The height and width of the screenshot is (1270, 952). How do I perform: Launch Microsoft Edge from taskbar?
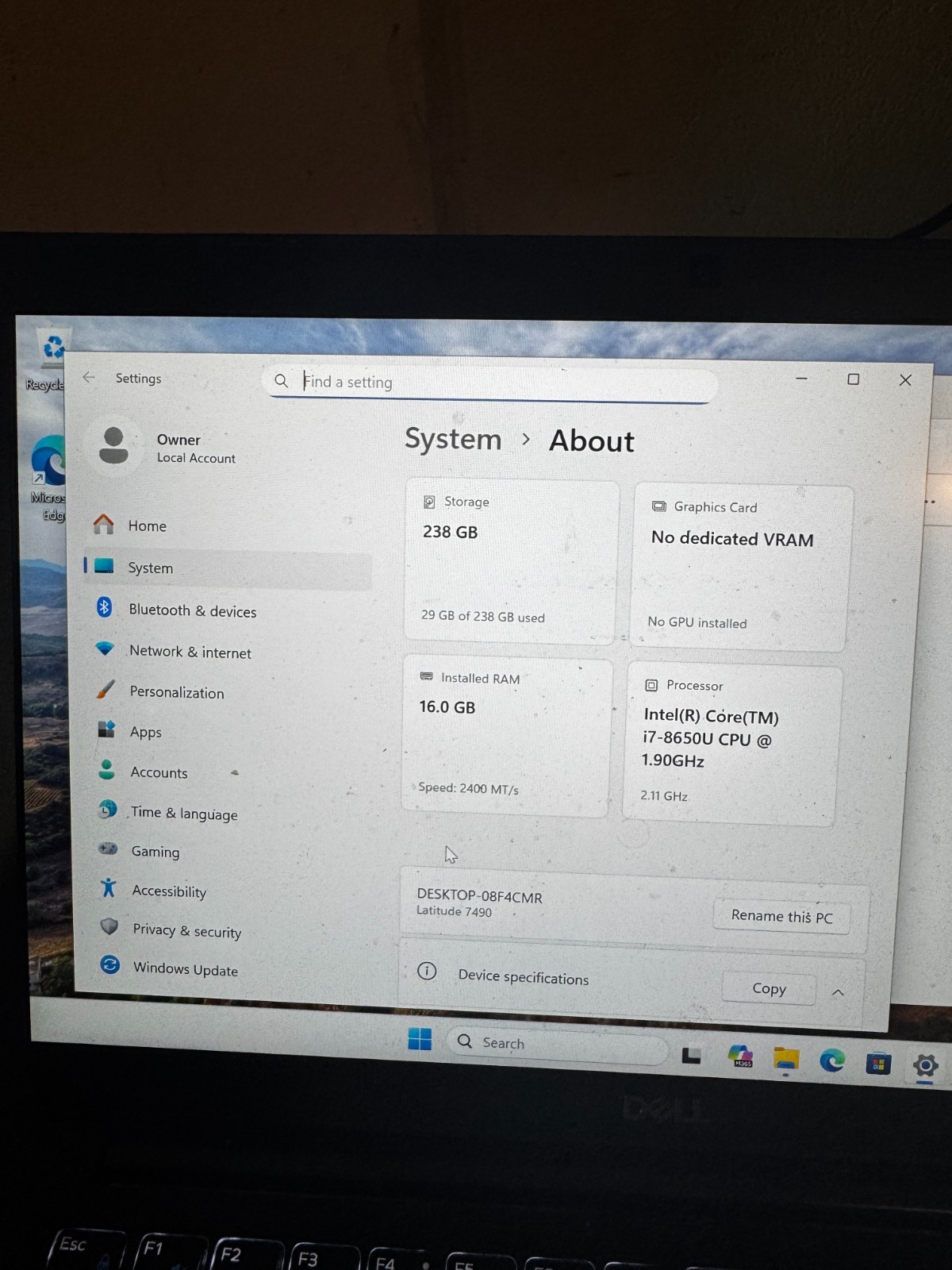pyautogui.click(x=832, y=1060)
